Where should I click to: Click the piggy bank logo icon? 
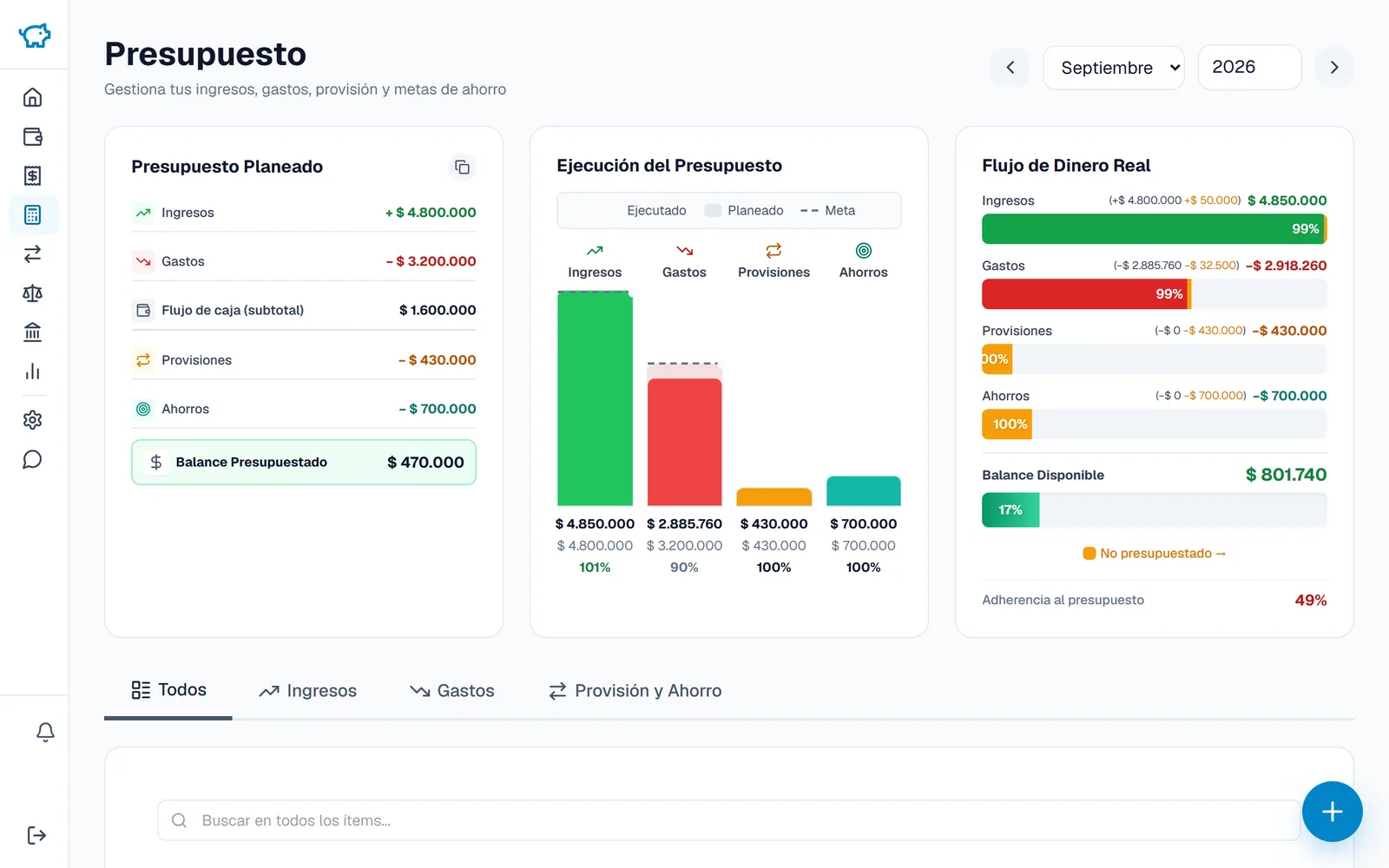35,35
